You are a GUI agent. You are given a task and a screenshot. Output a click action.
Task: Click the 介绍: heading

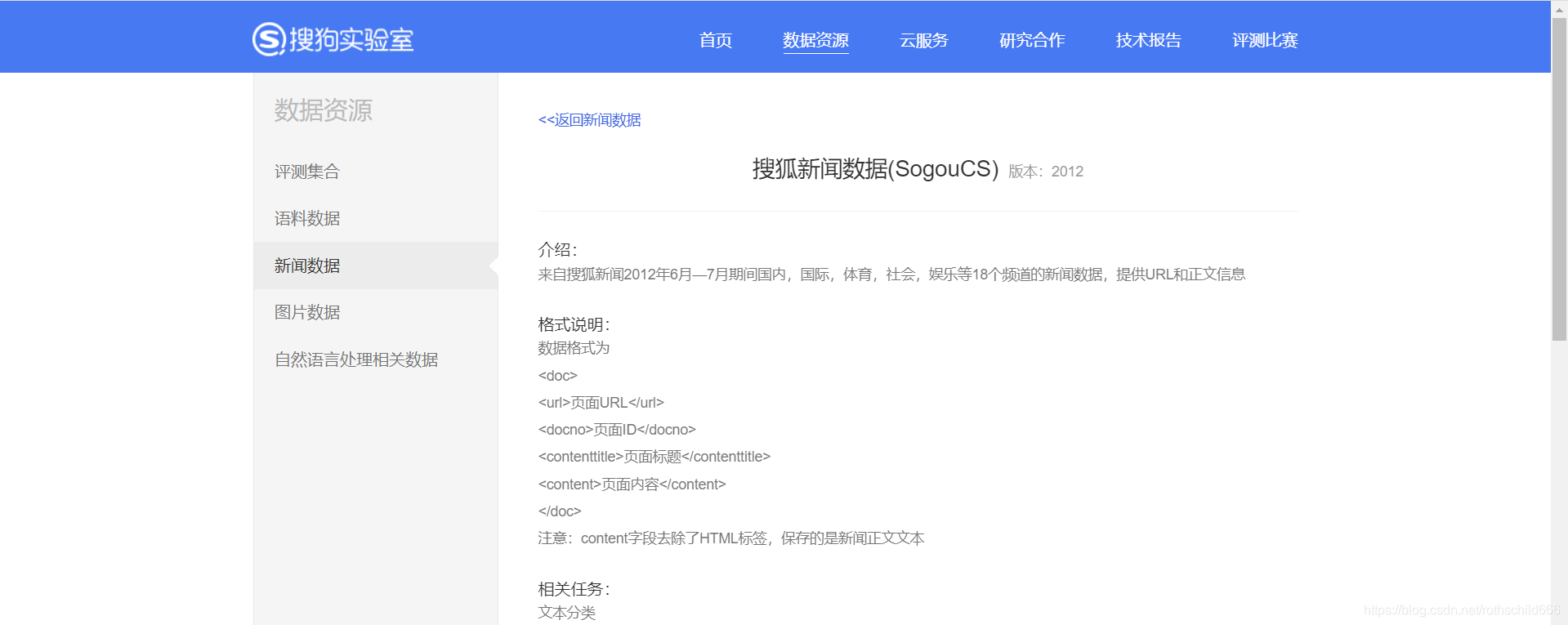[557, 250]
